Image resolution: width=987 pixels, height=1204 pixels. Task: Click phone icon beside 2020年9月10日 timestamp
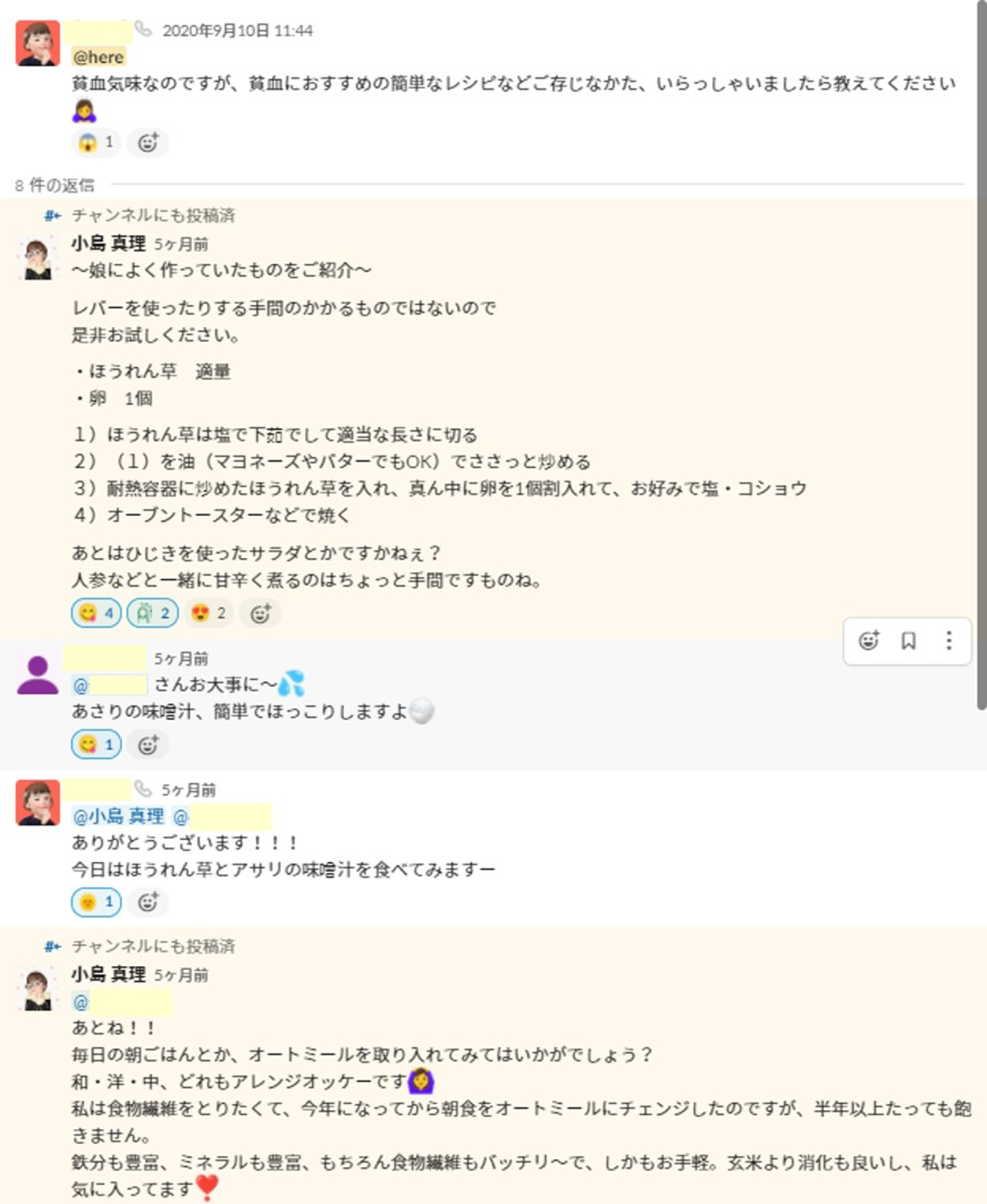(x=143, y=29)
